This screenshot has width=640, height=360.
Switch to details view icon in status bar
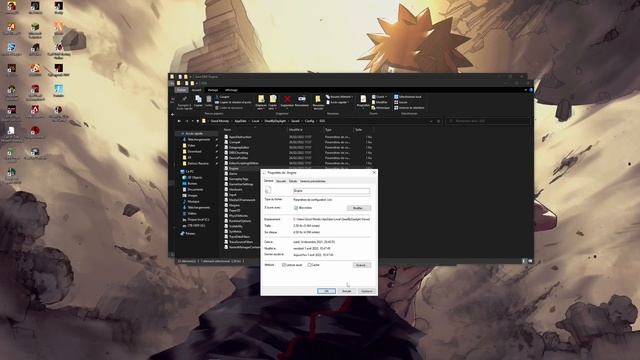[524, 261]
